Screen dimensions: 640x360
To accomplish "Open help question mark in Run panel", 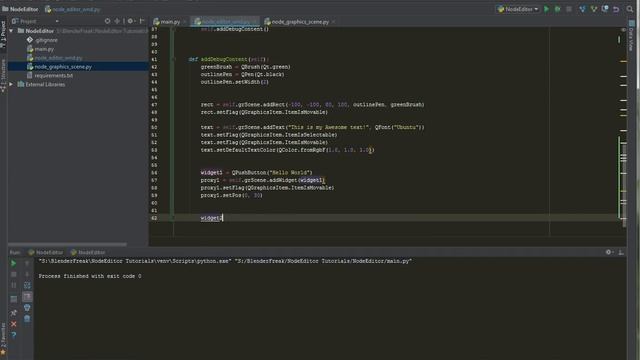I will point(13,335).
